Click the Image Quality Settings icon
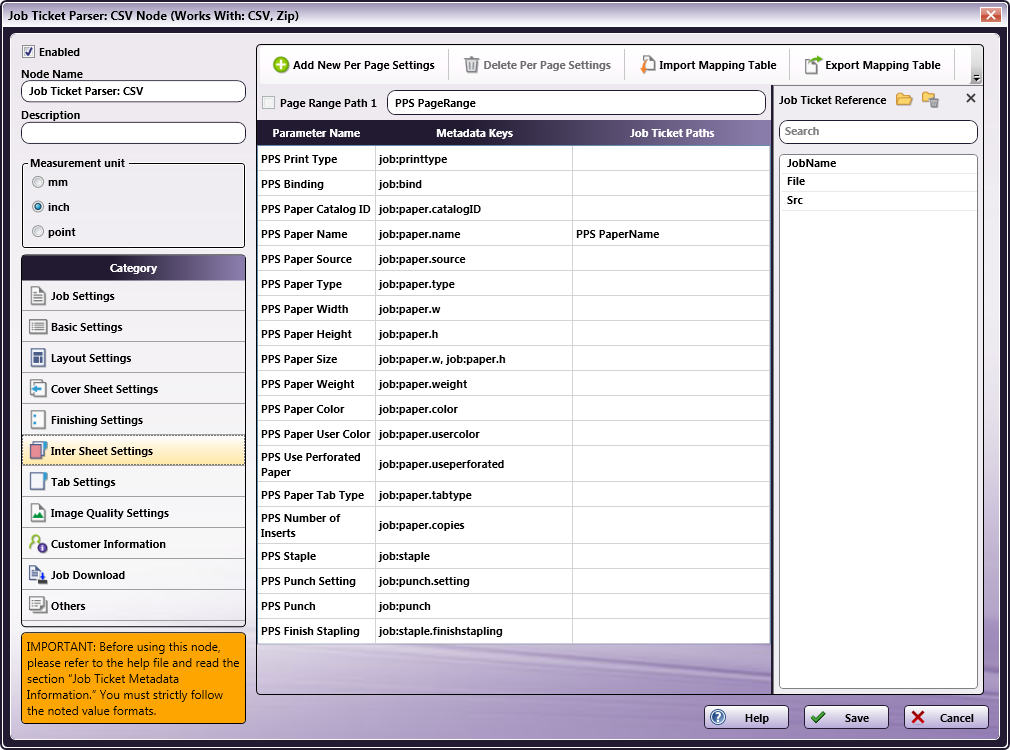The height and width of the screenshot is (750, 1010). [38, 513]
